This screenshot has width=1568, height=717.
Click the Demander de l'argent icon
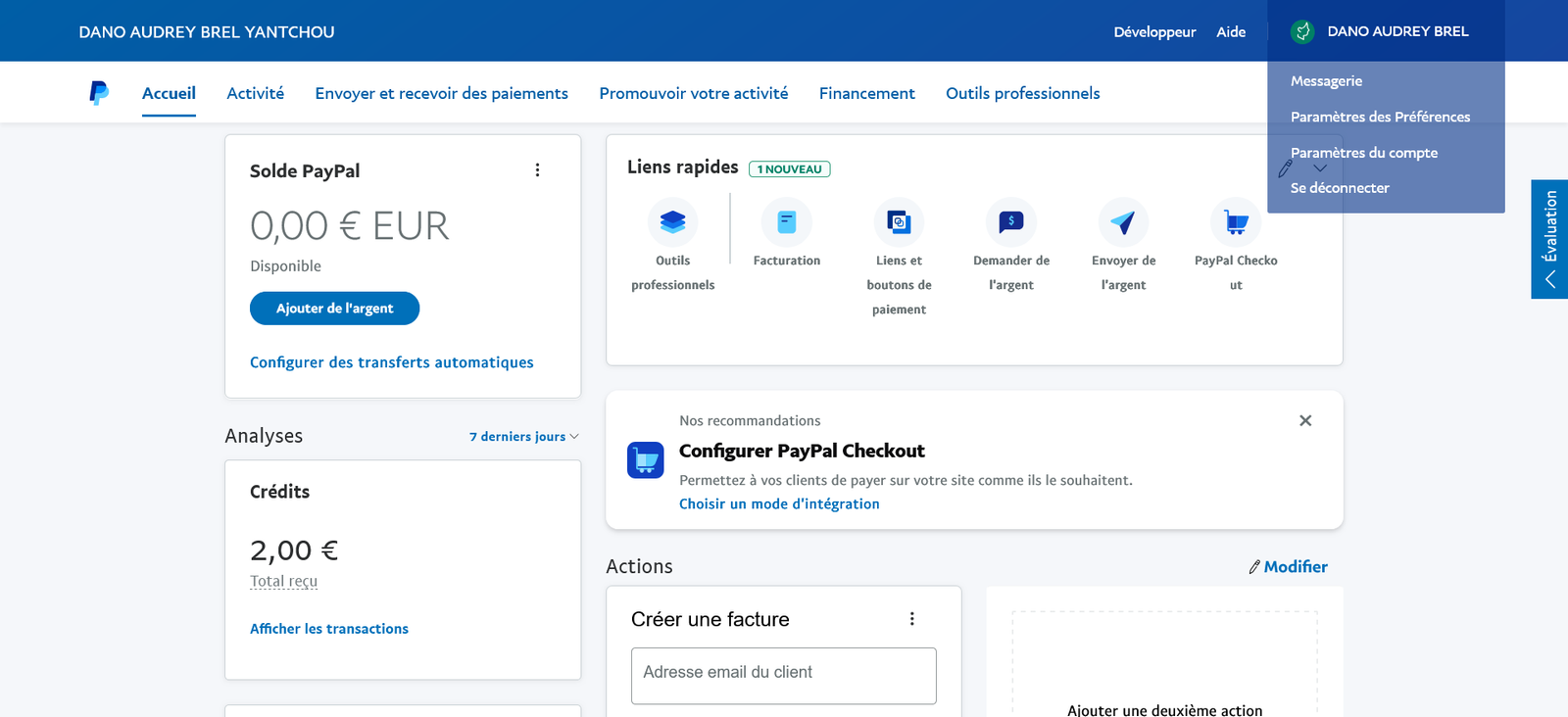(1011, 222)
